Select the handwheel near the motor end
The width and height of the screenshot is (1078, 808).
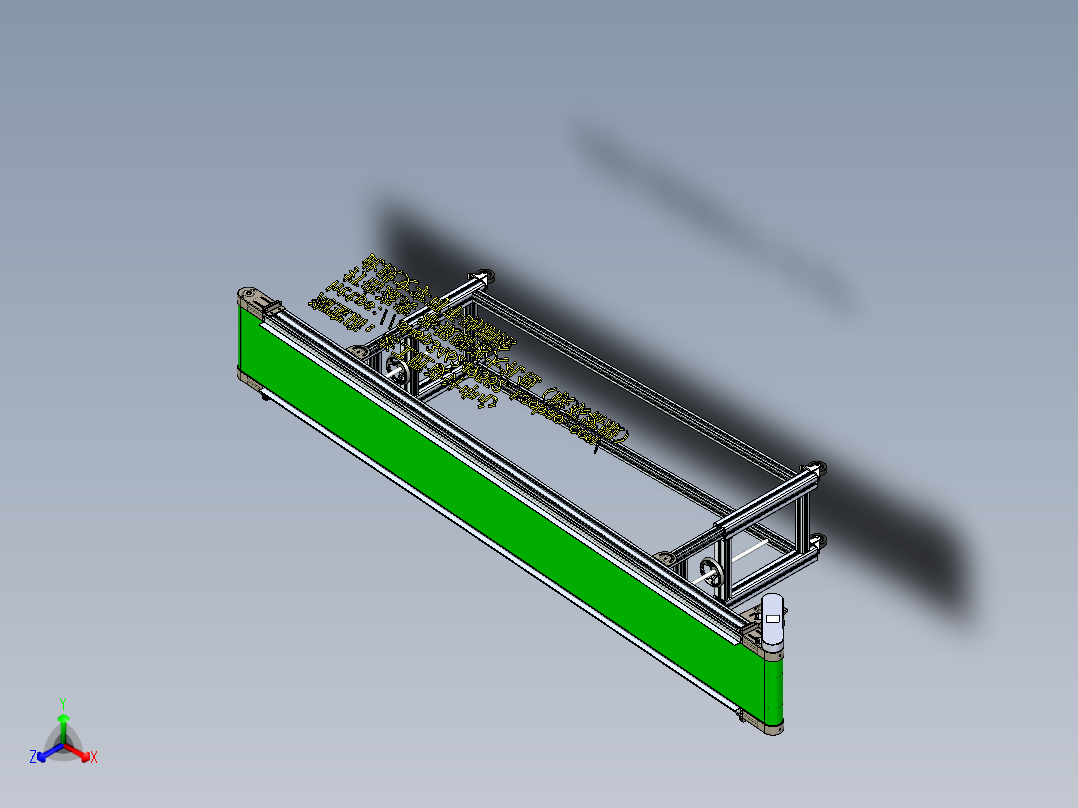pyautogui.click(x=712, y=572)
